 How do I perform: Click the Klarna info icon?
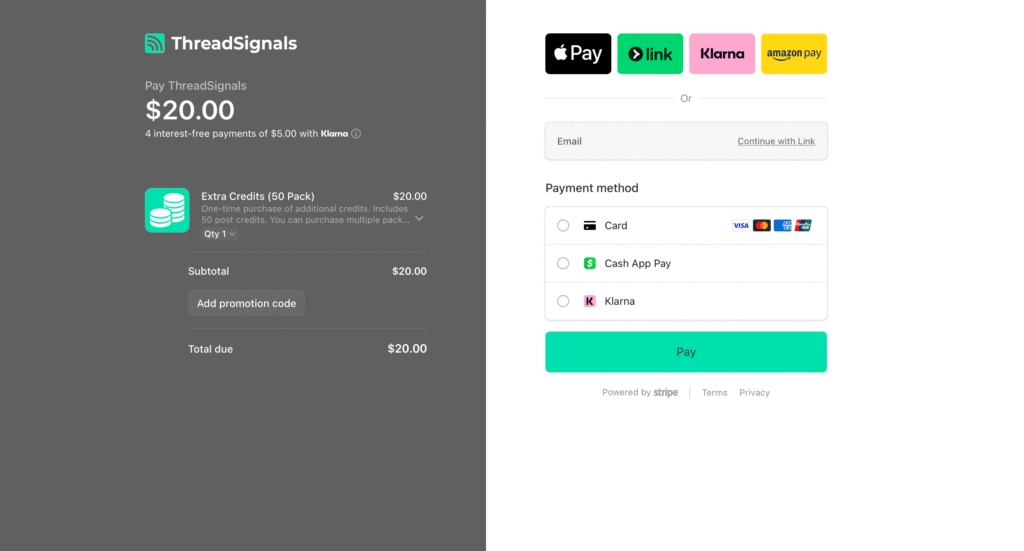[x=356, y=133]
